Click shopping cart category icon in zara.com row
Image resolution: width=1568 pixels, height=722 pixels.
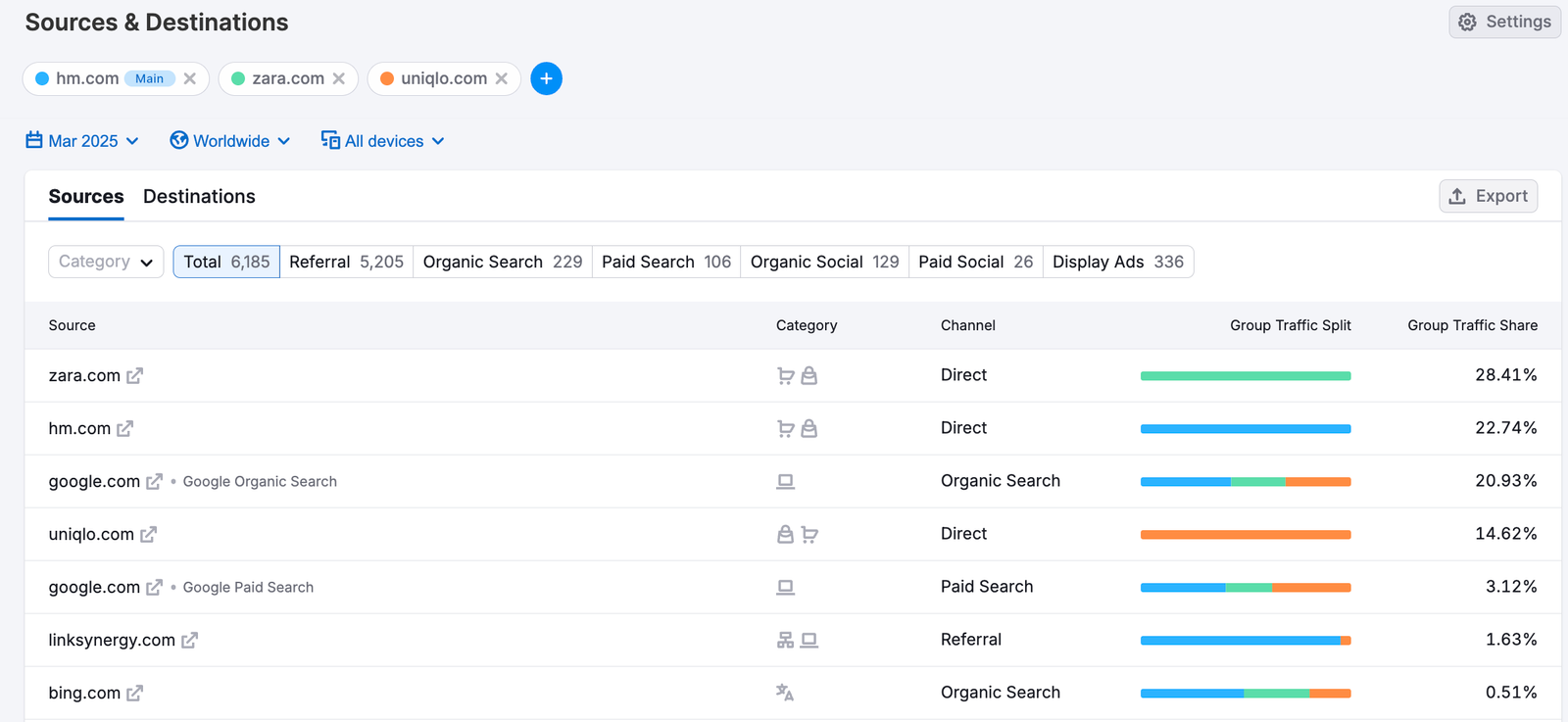point(785,376)
